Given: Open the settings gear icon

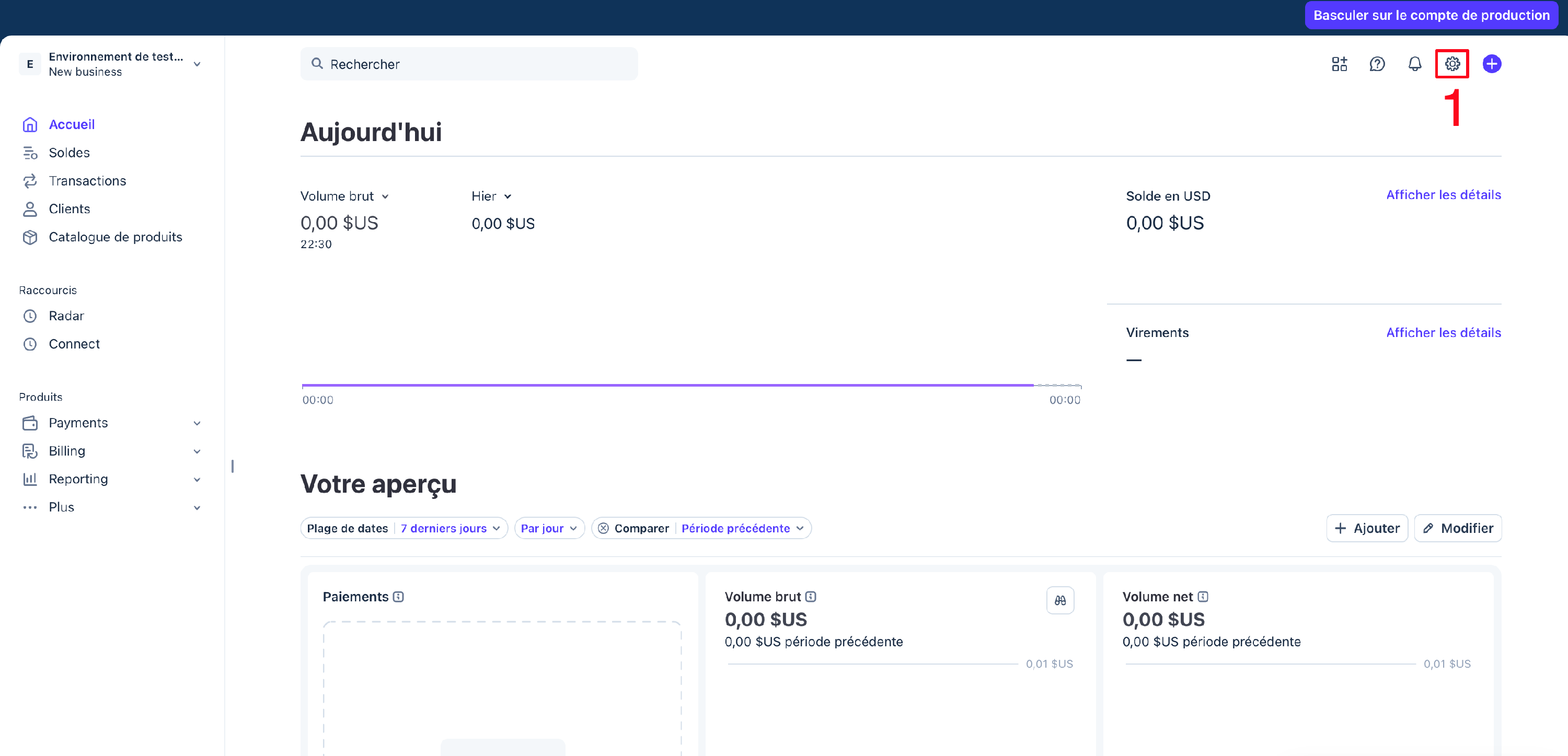Looking at the screenshot, I should click(1452, 64).
